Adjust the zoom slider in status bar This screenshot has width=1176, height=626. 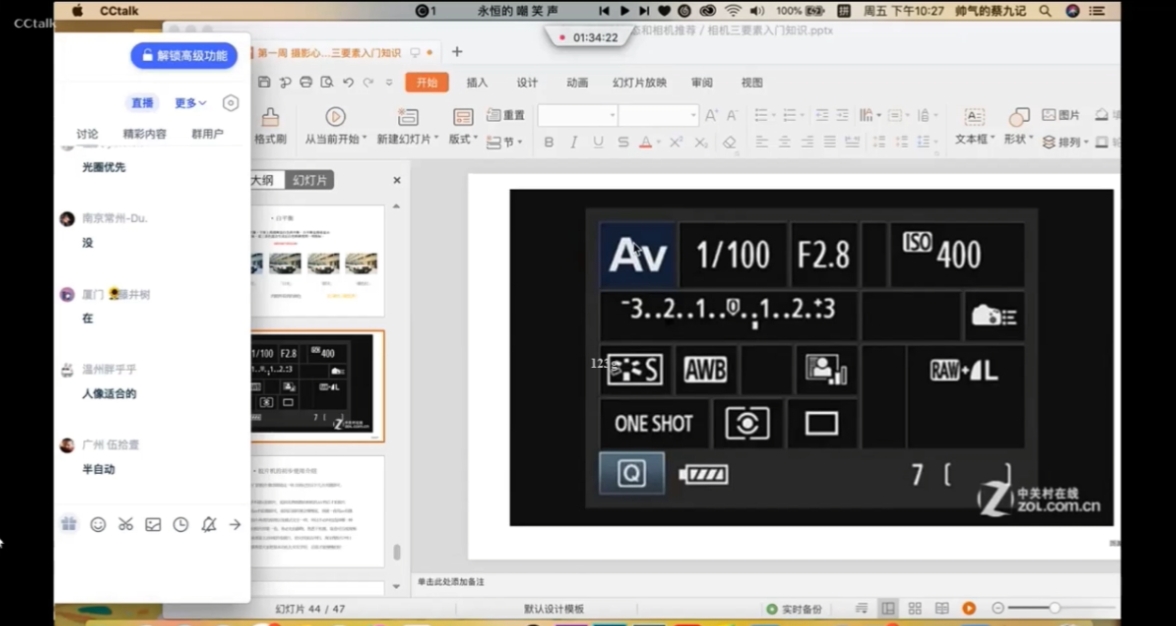(x=1054, y=608)
